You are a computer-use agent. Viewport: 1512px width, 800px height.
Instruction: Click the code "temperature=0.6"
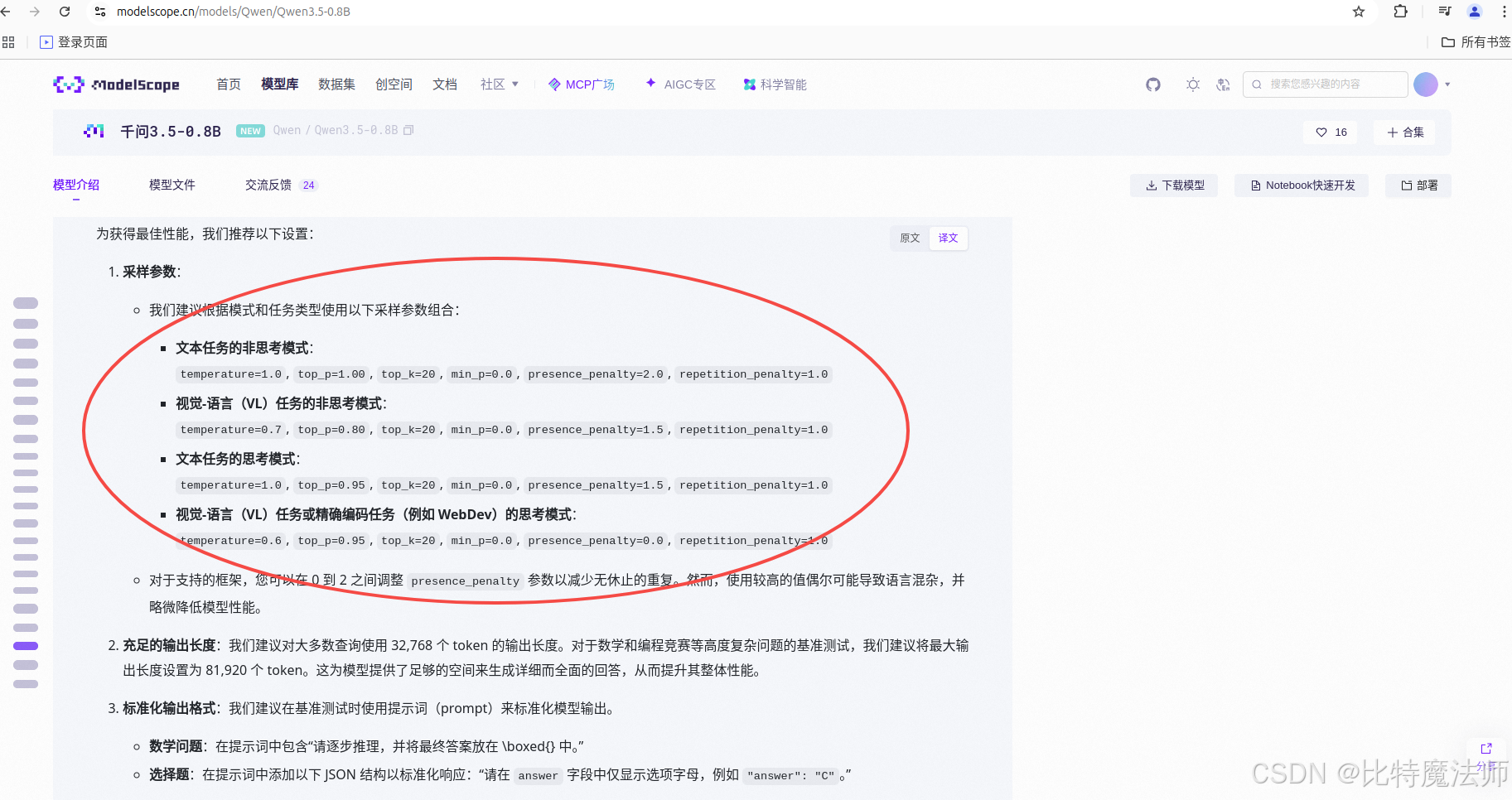click(x=230, y=541)
